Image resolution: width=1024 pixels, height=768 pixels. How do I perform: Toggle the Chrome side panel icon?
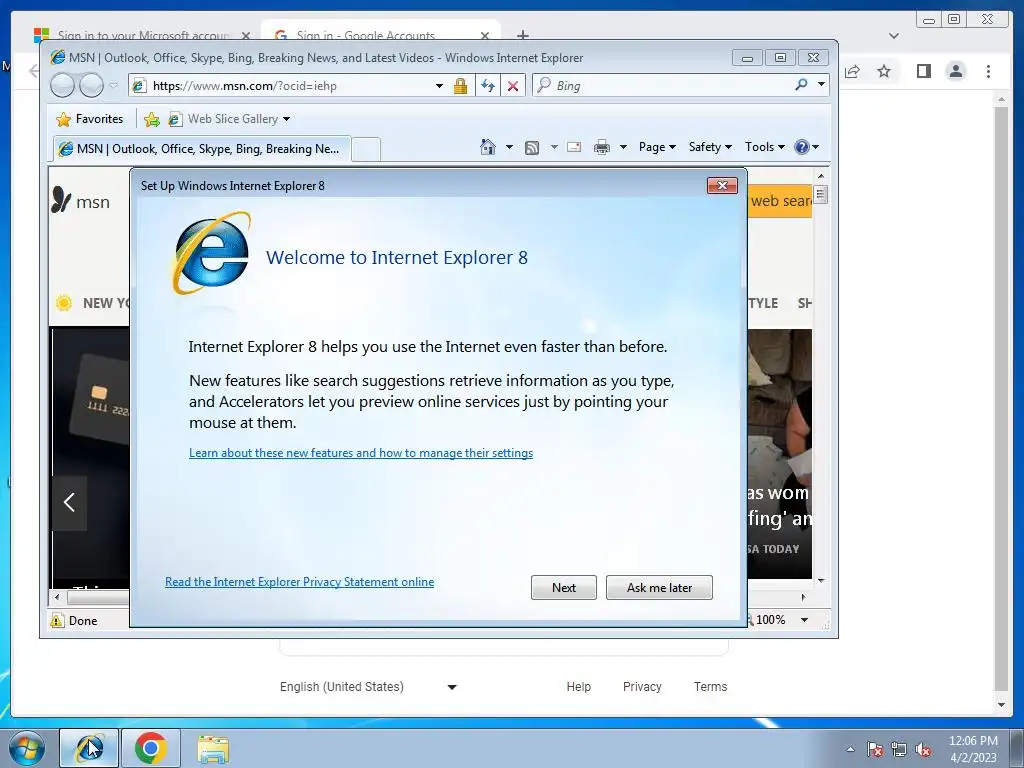(x=923, y=71)
